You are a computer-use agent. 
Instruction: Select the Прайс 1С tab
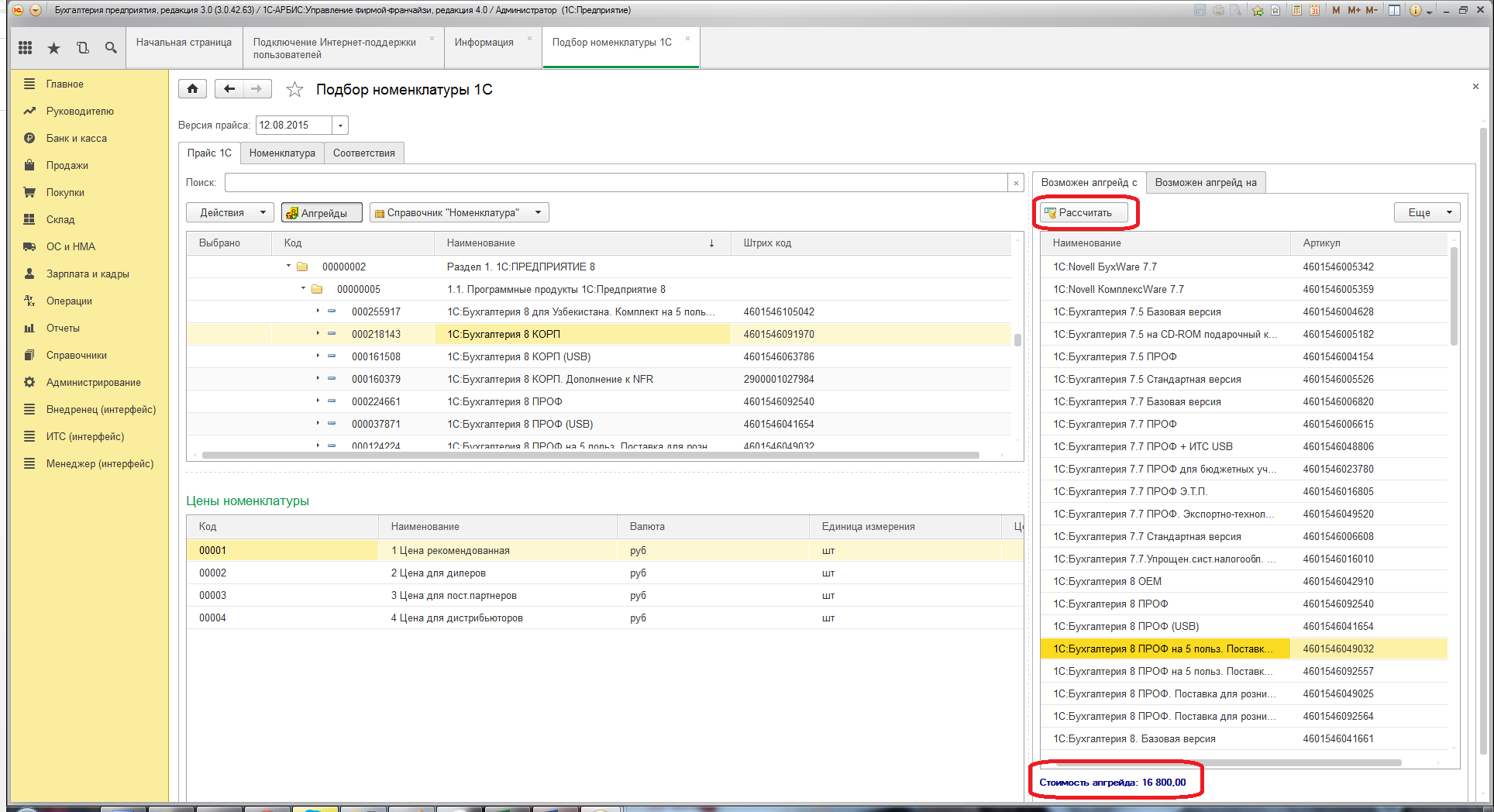[209, 153]
